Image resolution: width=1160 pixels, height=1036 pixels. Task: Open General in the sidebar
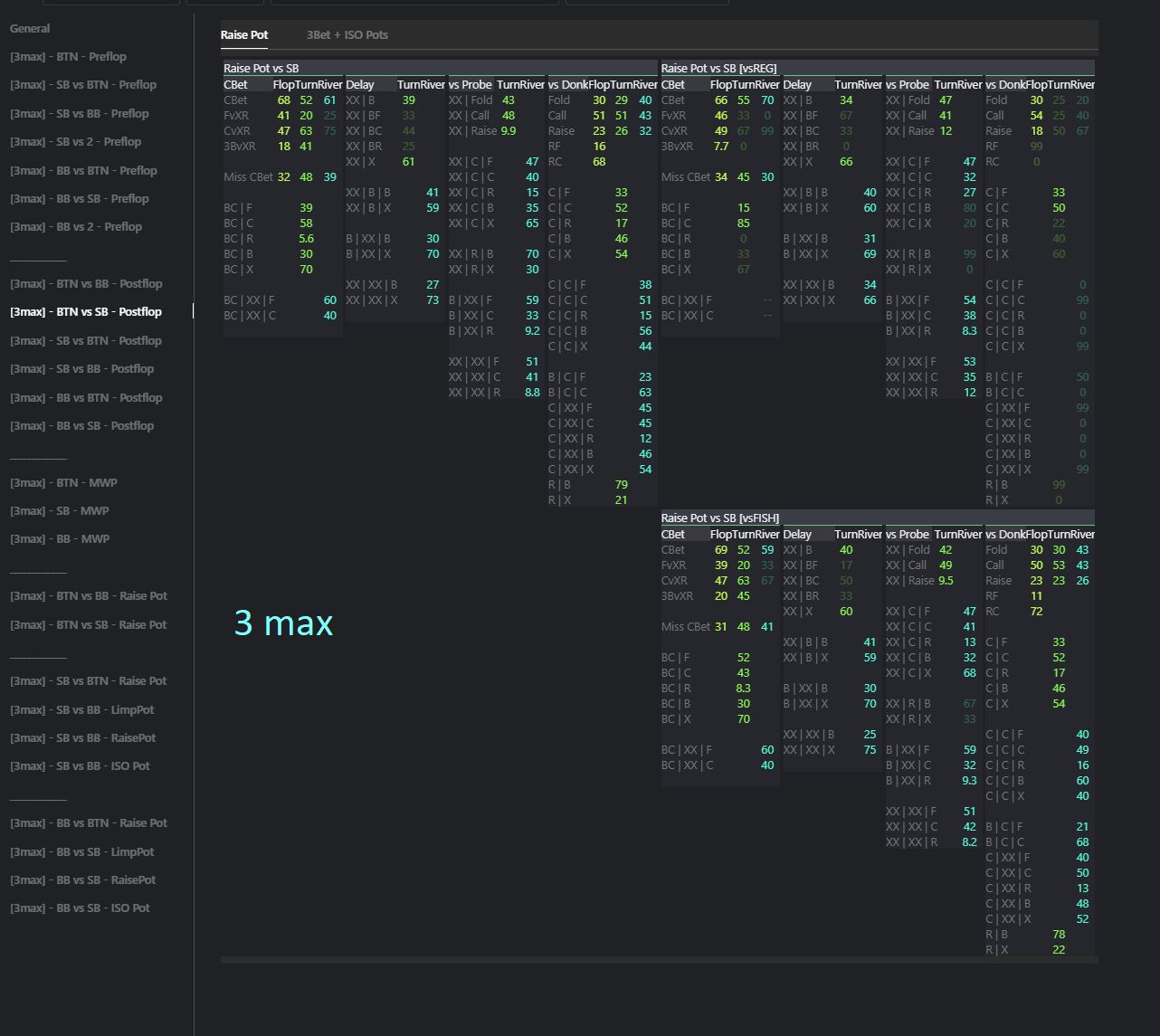pyautogui.click(x=30, y=29)
